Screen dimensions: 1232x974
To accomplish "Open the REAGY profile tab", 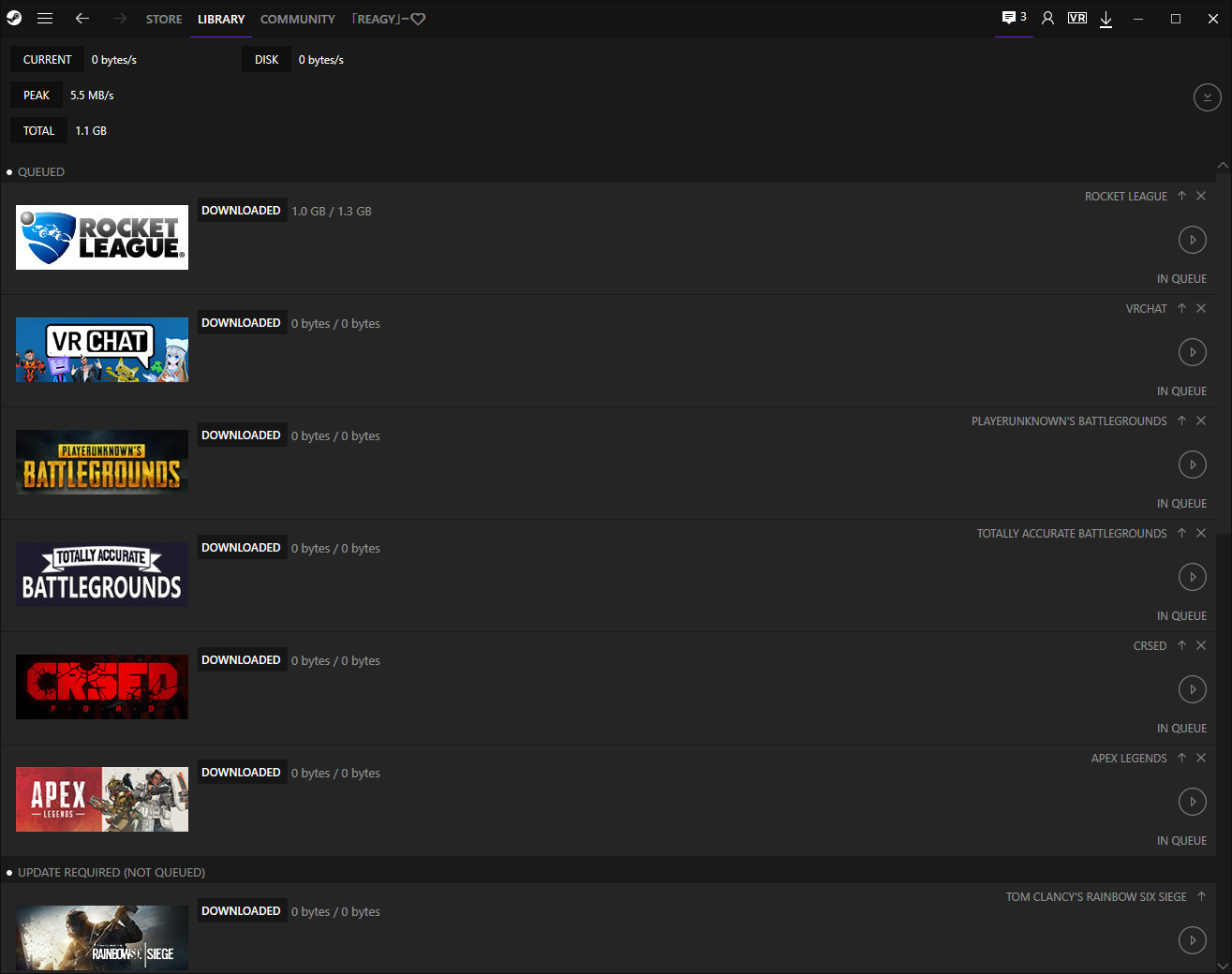I will coord(388,19).
